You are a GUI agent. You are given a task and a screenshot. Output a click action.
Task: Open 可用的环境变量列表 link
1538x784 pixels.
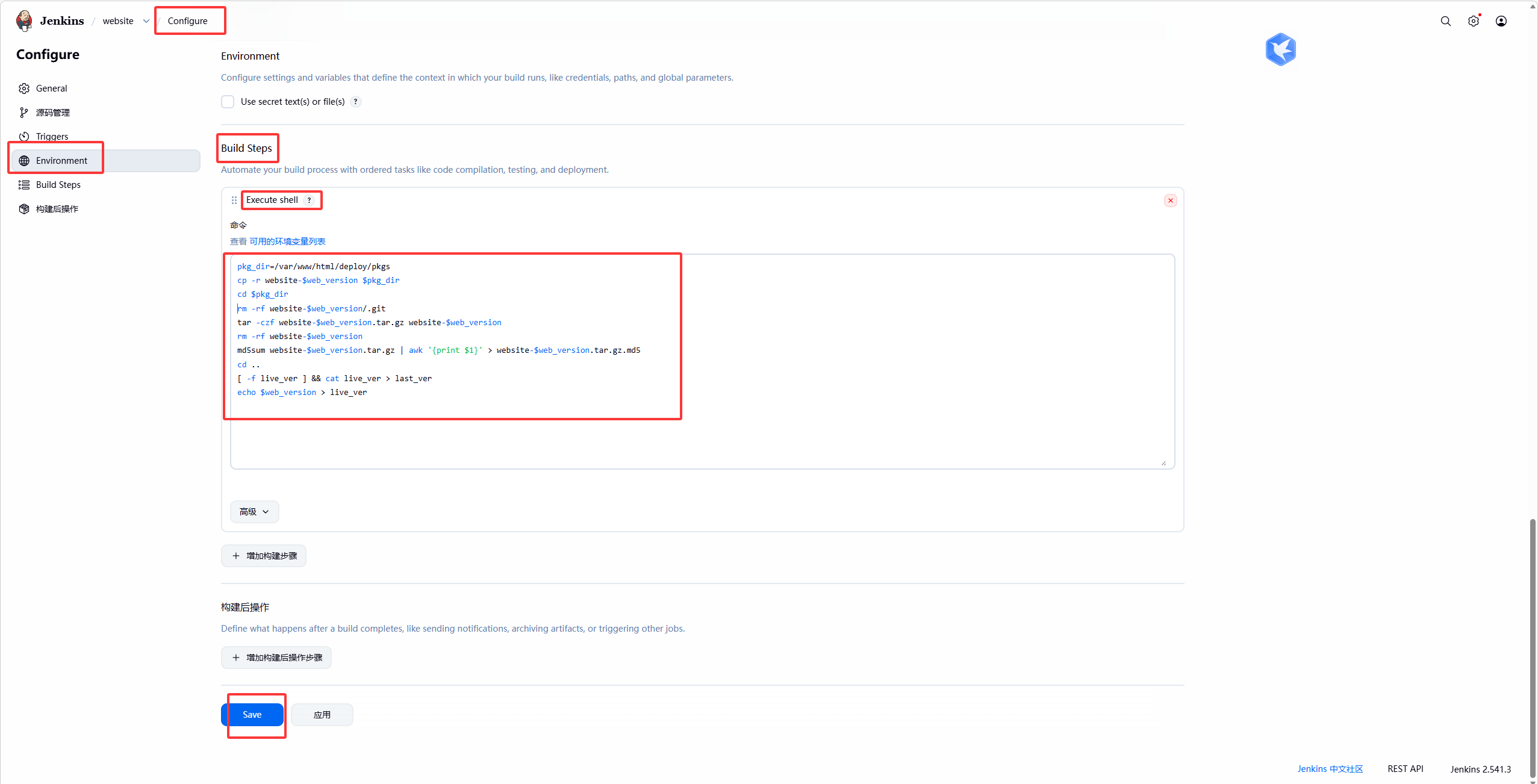[287, 241]
